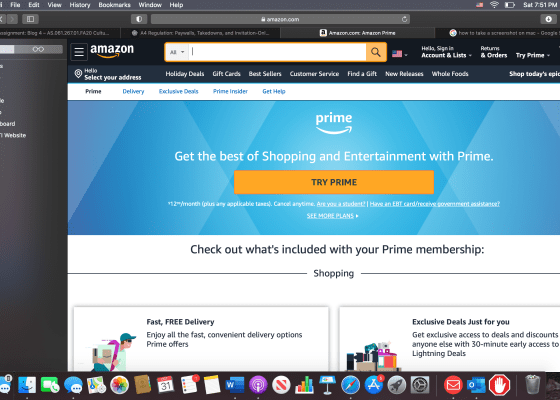Open Microsoft Word from the dock
Image resolution: width=560 pixels, height=400 pixels.
[x=235, y=385]
